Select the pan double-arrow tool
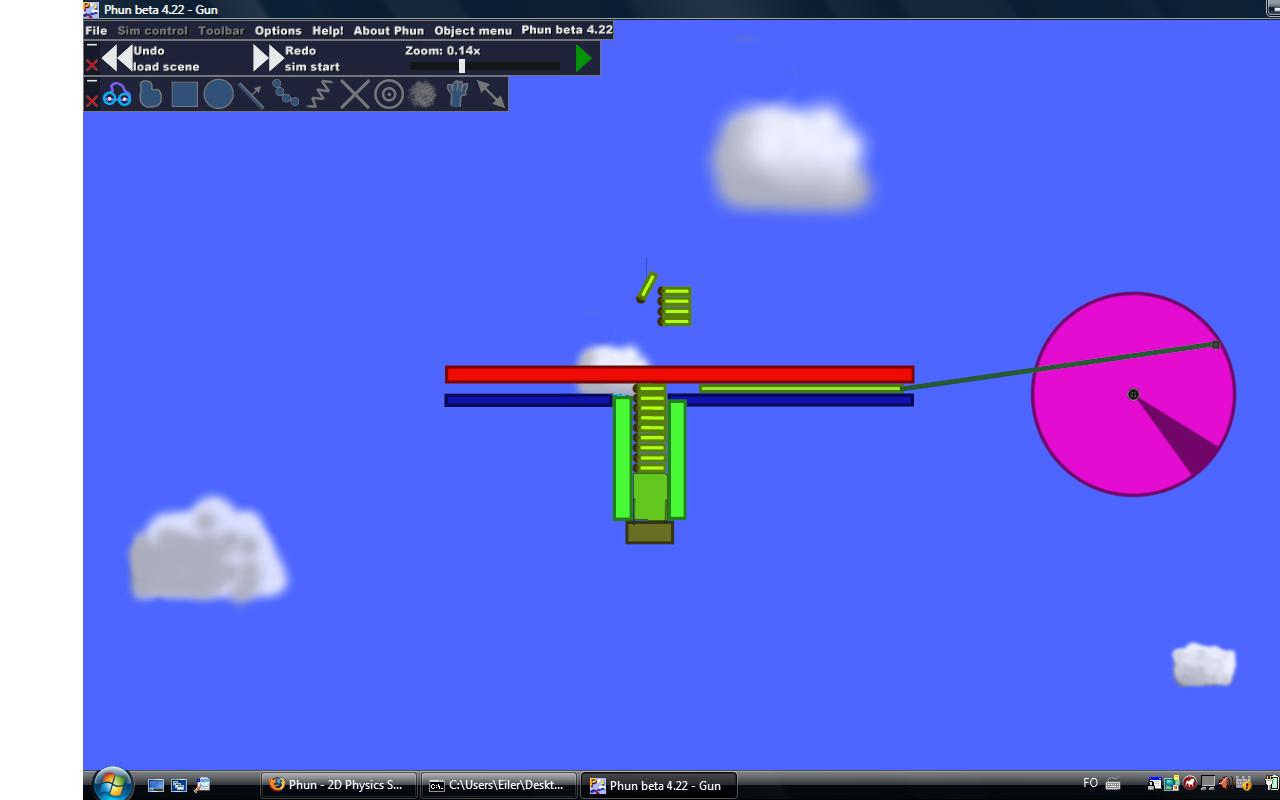This screenshot has width=1280, height=800. 491,95
